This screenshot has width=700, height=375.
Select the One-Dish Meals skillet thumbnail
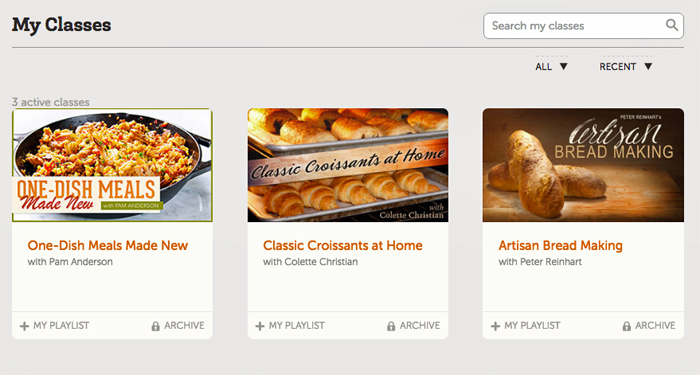112,165
